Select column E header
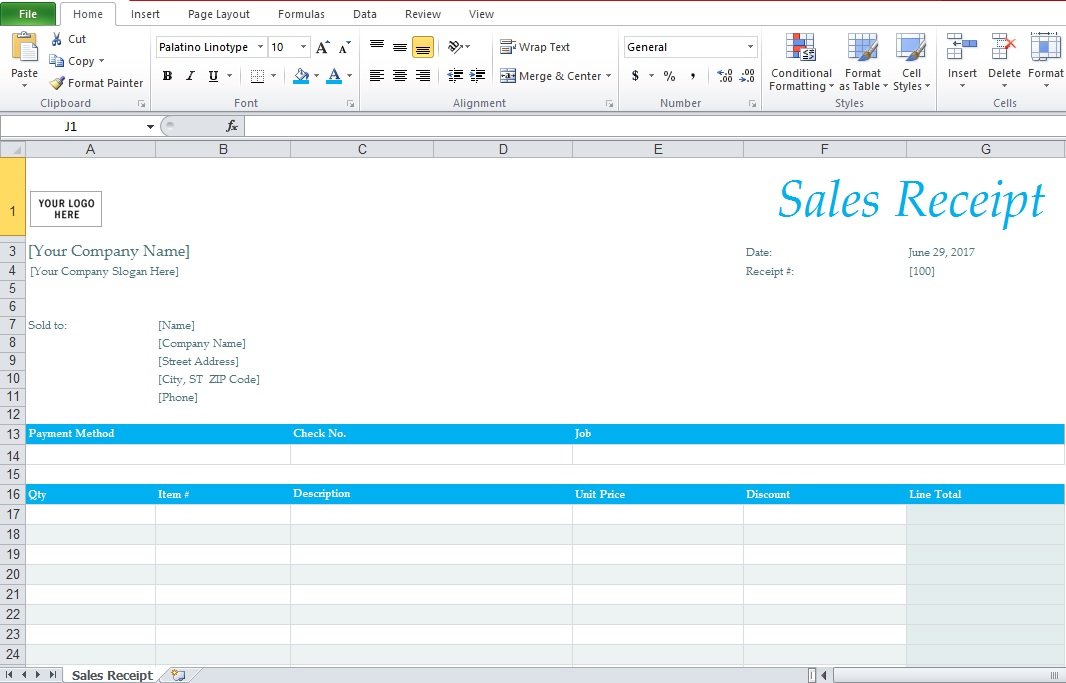Screen dimensions: 1066x683 coord(657,149)
